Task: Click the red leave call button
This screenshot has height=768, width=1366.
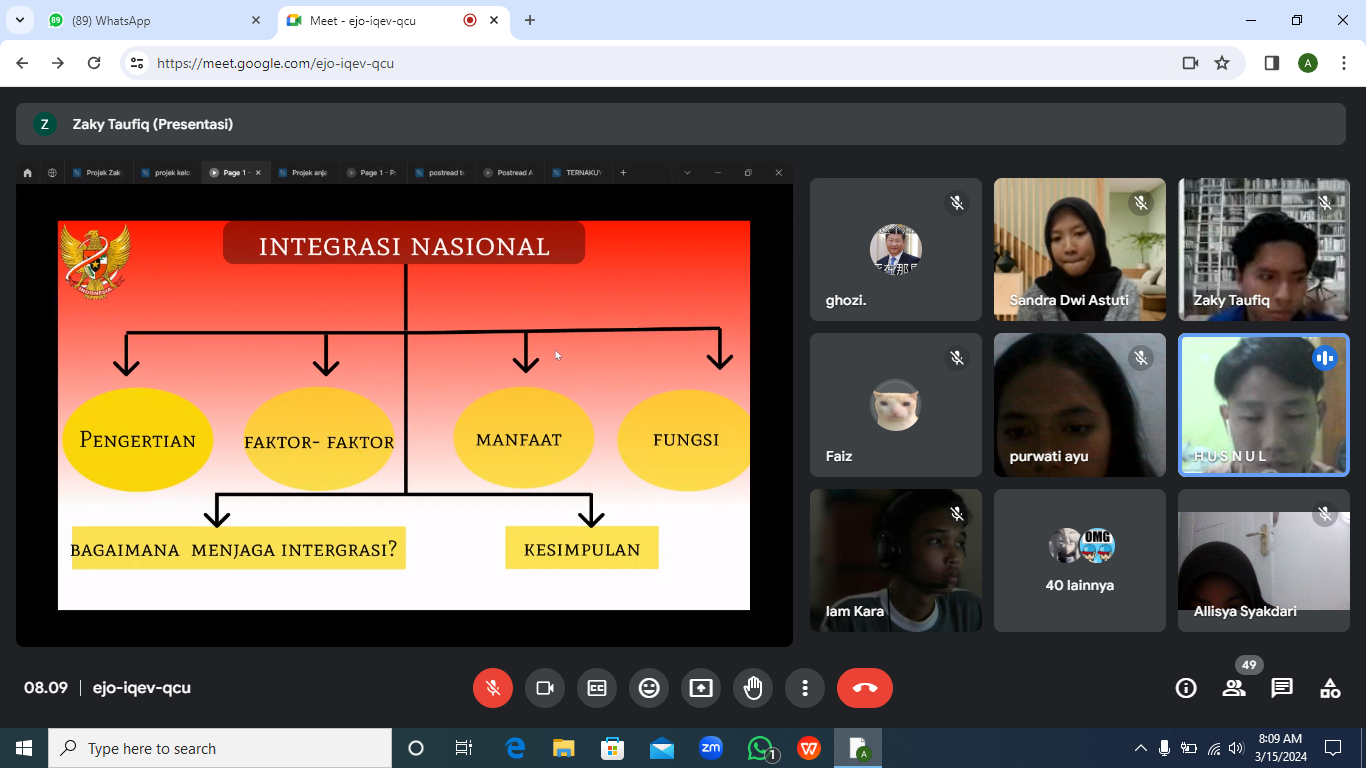Action: [x=865, y=688]
